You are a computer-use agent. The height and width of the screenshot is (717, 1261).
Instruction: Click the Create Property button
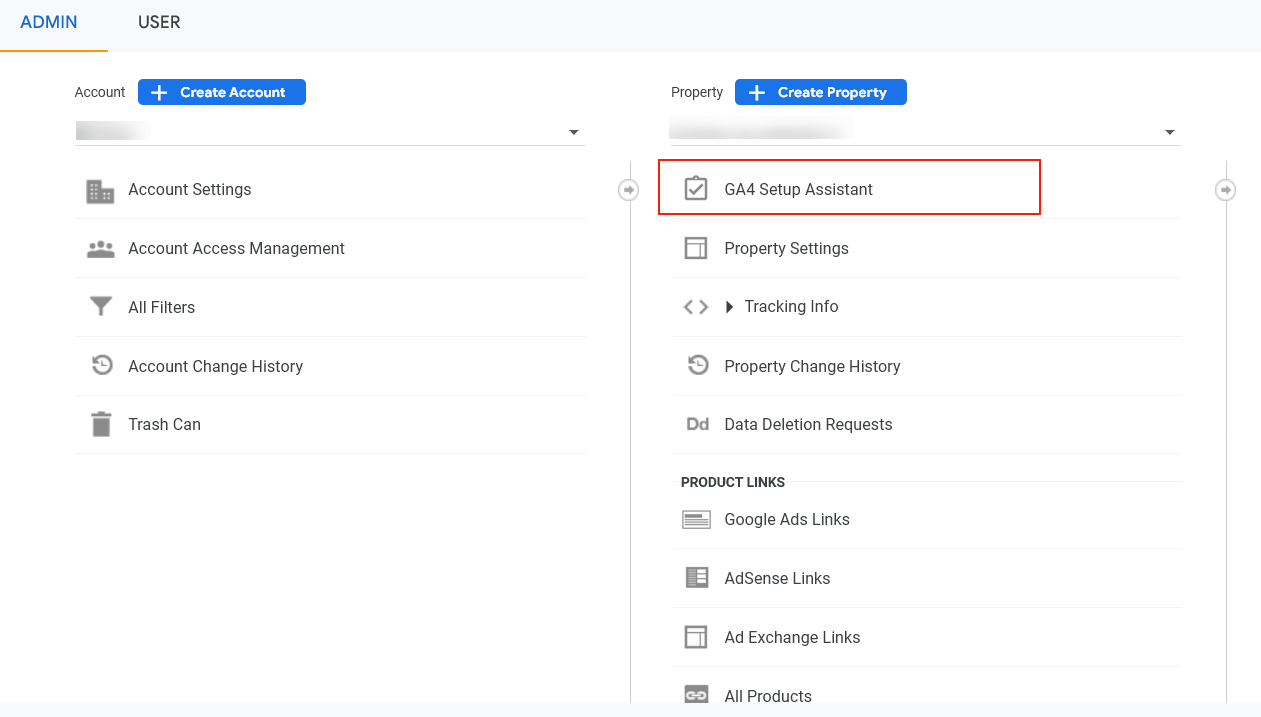pyautogui.click(x=820, y=92)
